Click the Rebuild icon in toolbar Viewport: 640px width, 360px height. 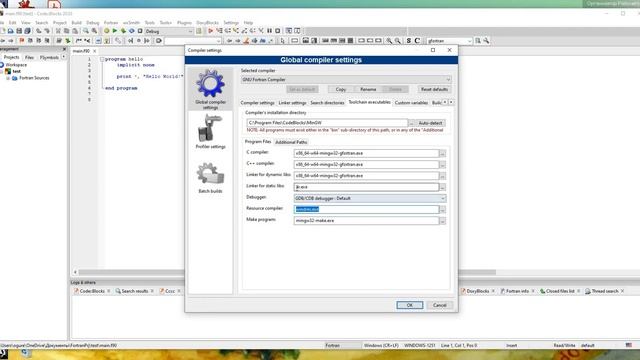(x=132, y=31)
